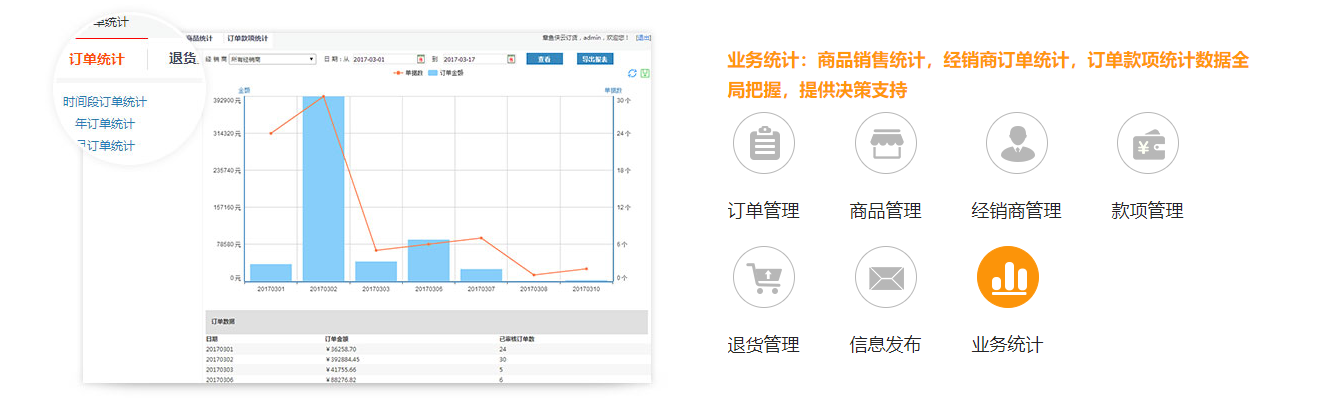Click table cell ¥41755.66
1321x402 pixels.
pos(341,369)
